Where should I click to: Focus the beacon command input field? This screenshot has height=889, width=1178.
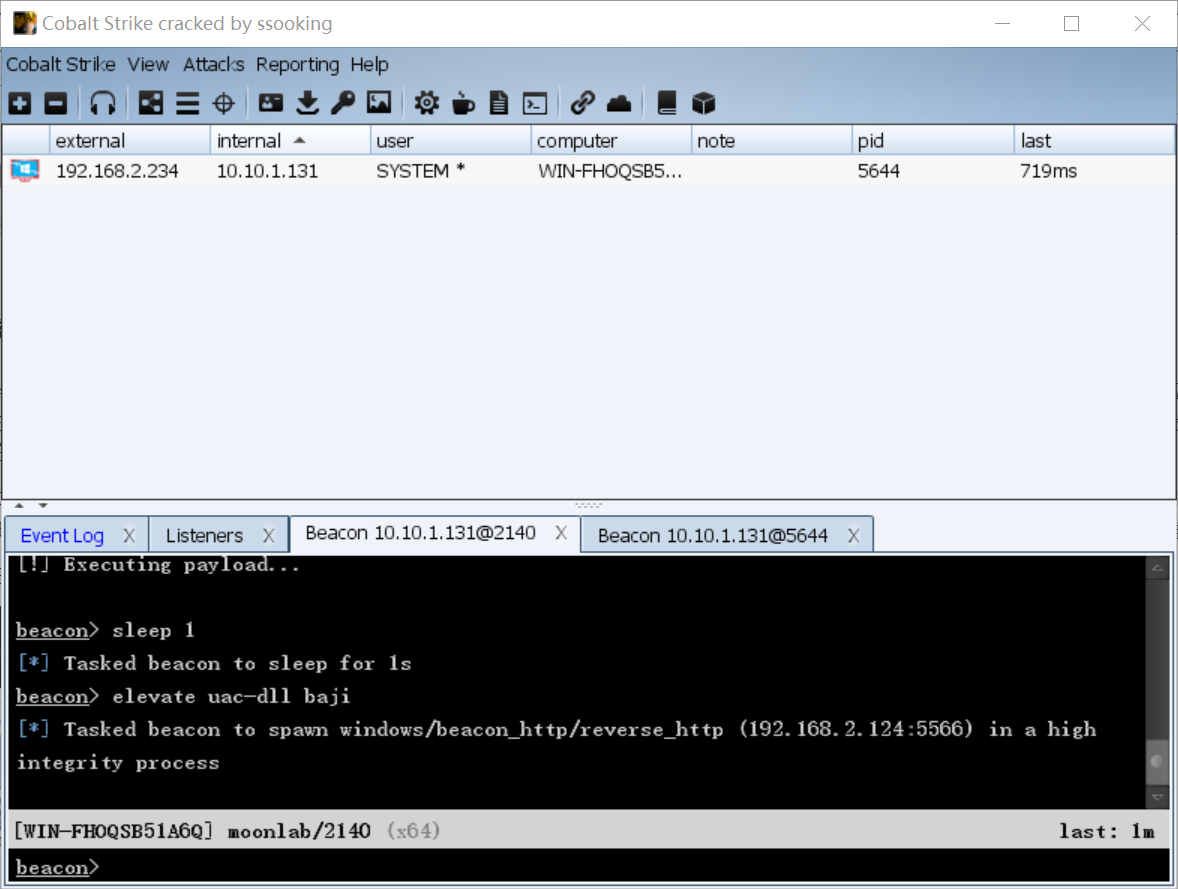tap(588, 867)
